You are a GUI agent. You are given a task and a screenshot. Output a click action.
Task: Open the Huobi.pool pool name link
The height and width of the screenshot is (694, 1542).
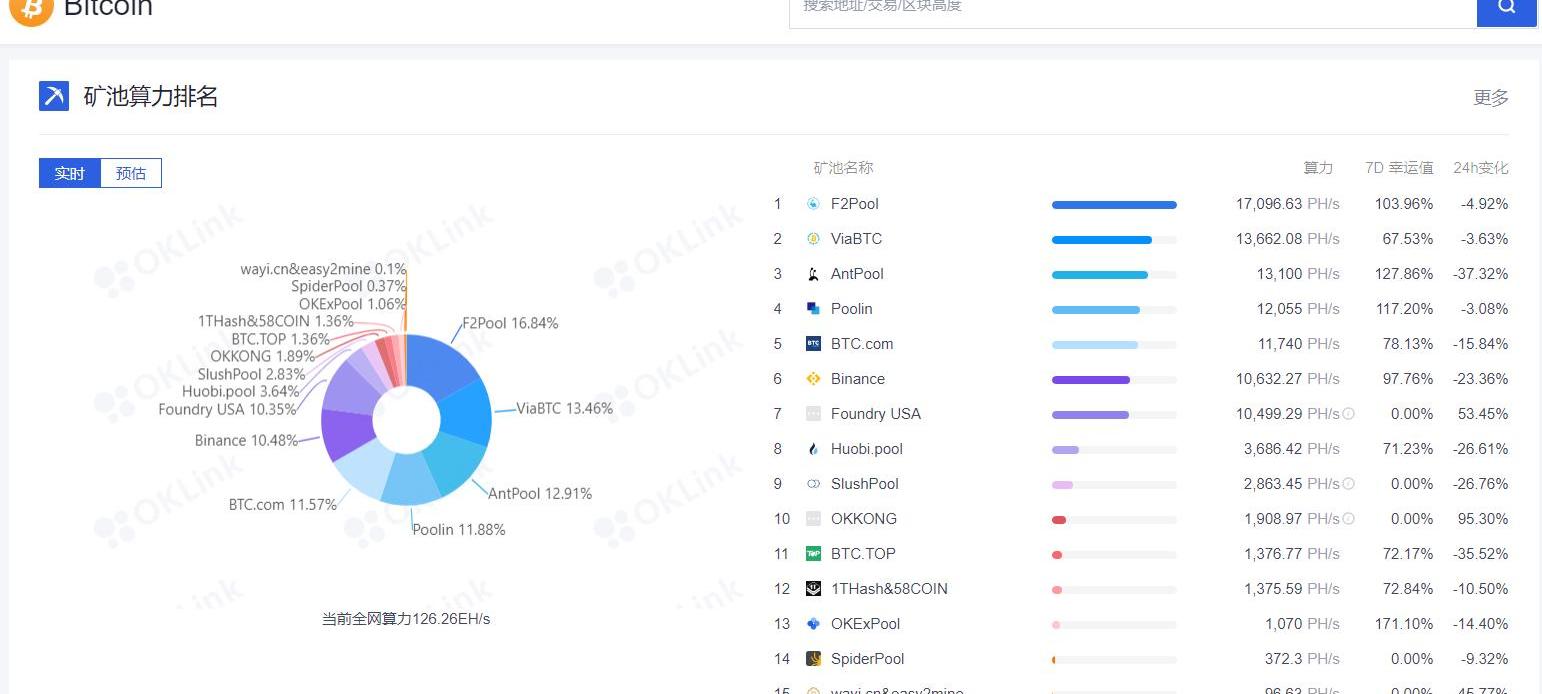(867, 449)
